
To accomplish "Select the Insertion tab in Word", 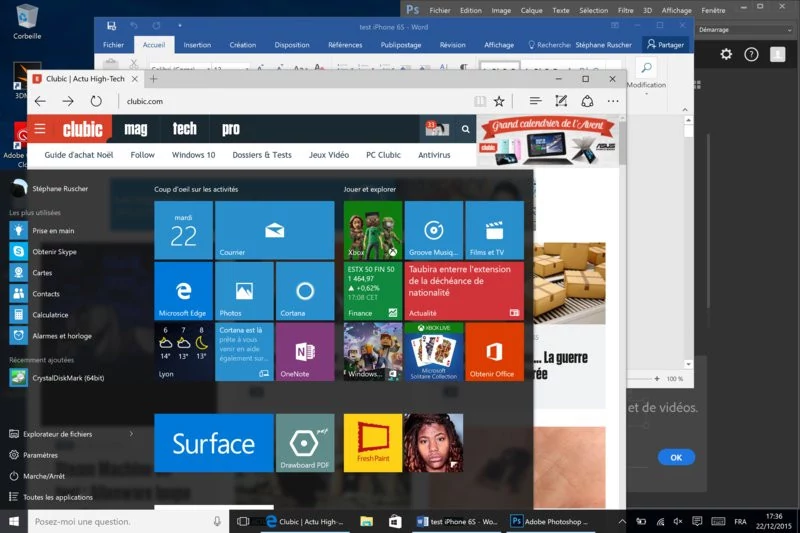I will pyautogui.click(x=197, y=45).
